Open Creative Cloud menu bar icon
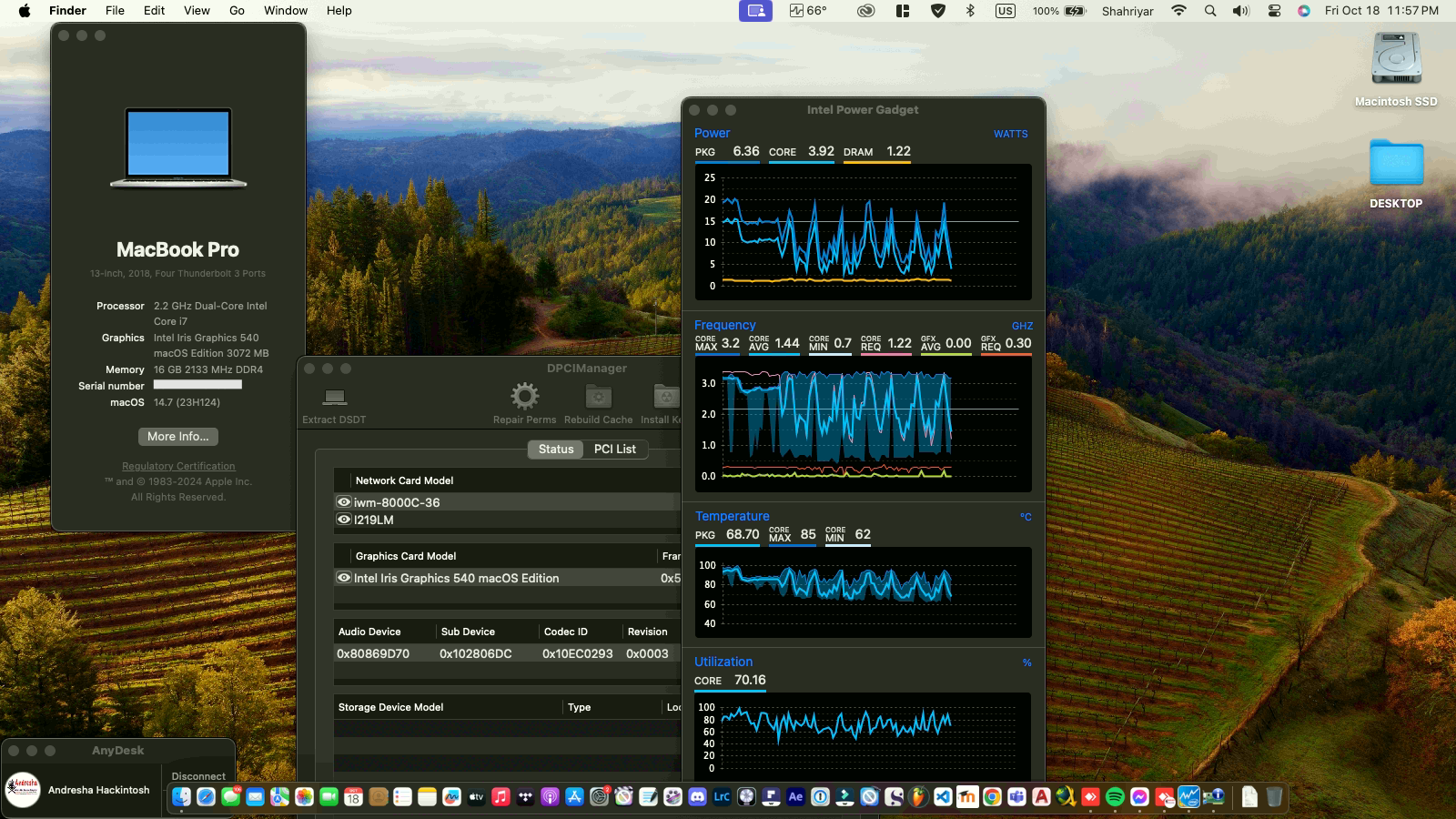This screenshot has height=819, width=1456. 865,11
